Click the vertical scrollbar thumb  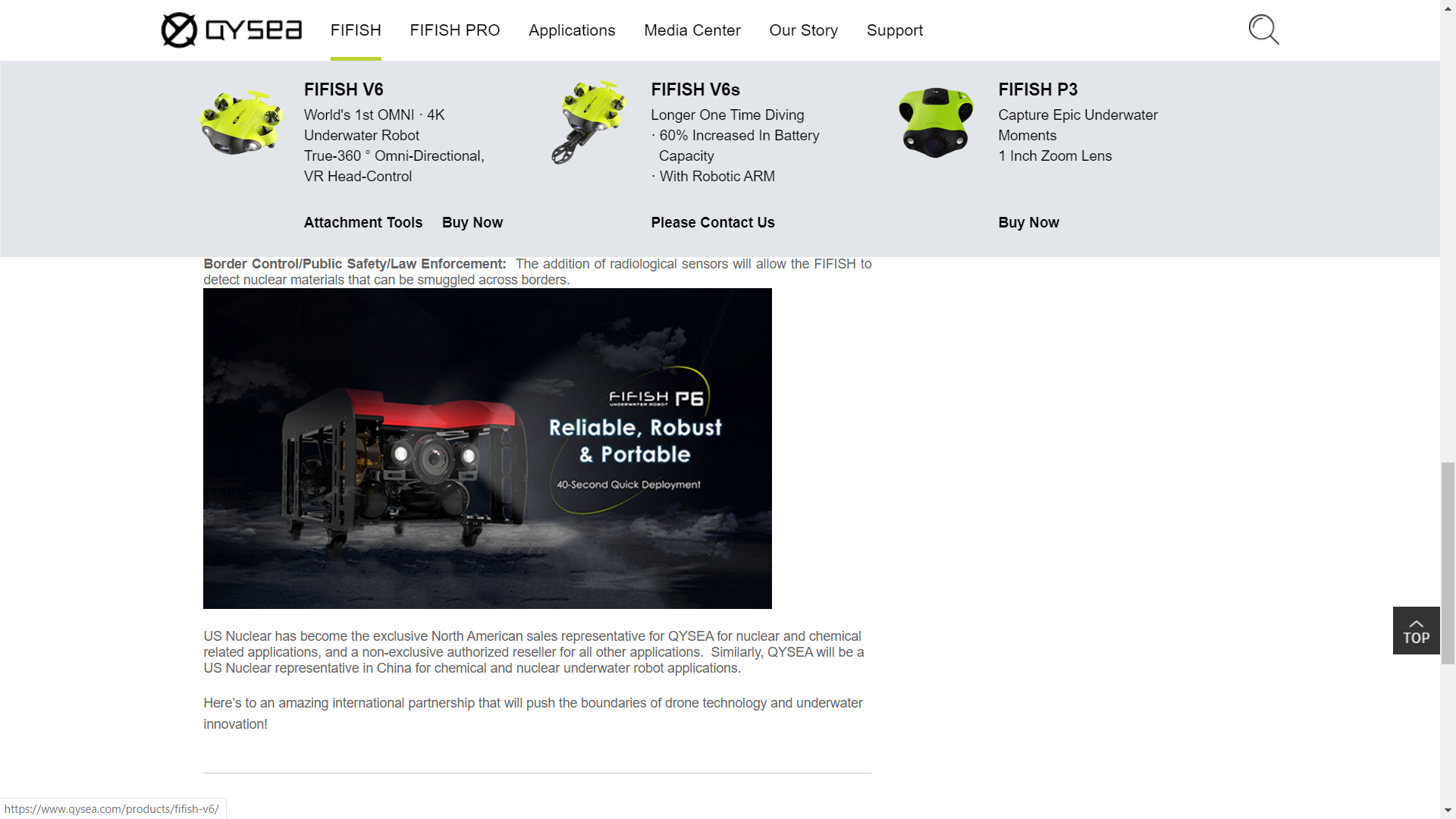click(x=1448, y=563)
